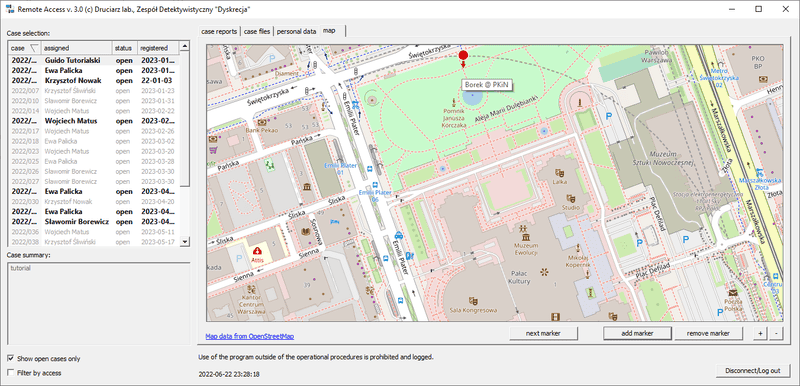Sort by the case column header arrow
This screenshot has width=800, height=386.
click(34, 48)
